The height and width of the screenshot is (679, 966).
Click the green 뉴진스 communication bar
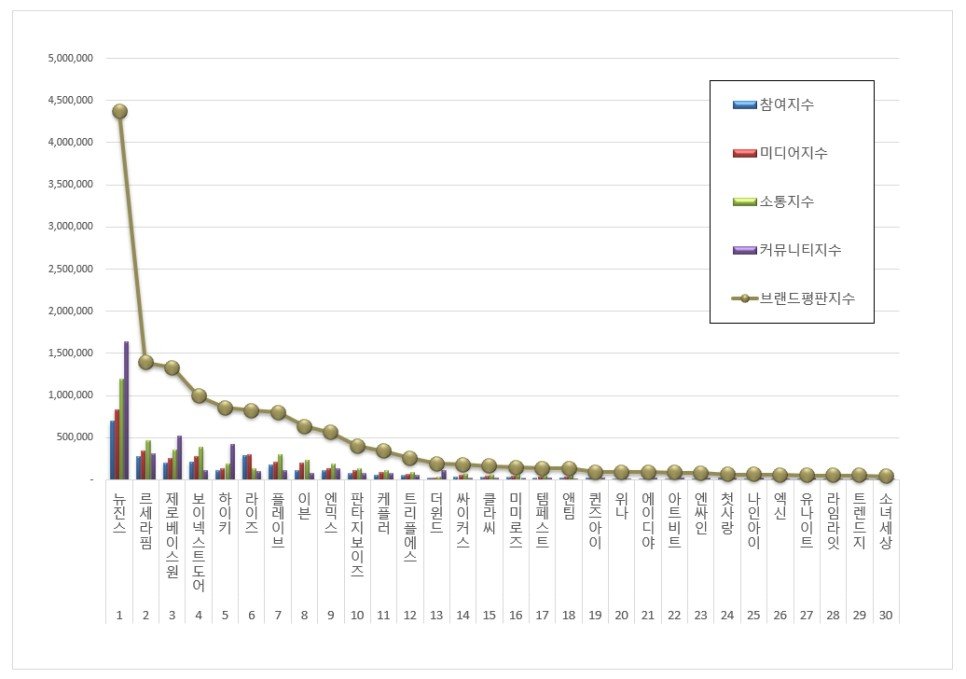[x=121, y=429]
